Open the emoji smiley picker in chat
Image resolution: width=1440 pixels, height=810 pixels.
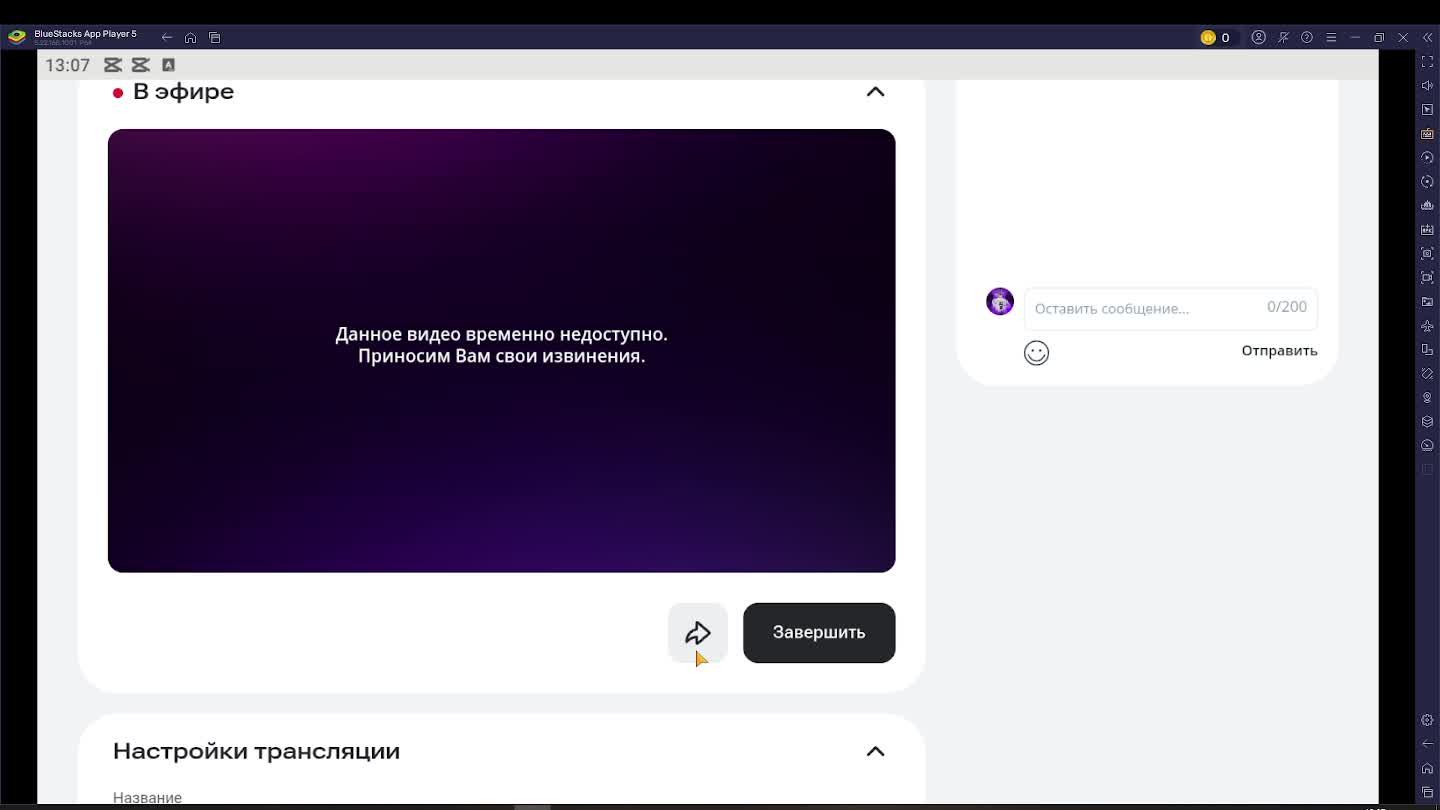(x=1036, y=353)
